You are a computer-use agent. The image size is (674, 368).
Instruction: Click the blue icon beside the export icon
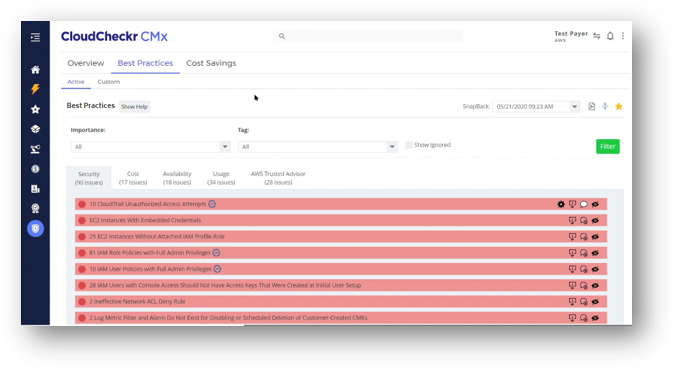[x=605, y=106]
